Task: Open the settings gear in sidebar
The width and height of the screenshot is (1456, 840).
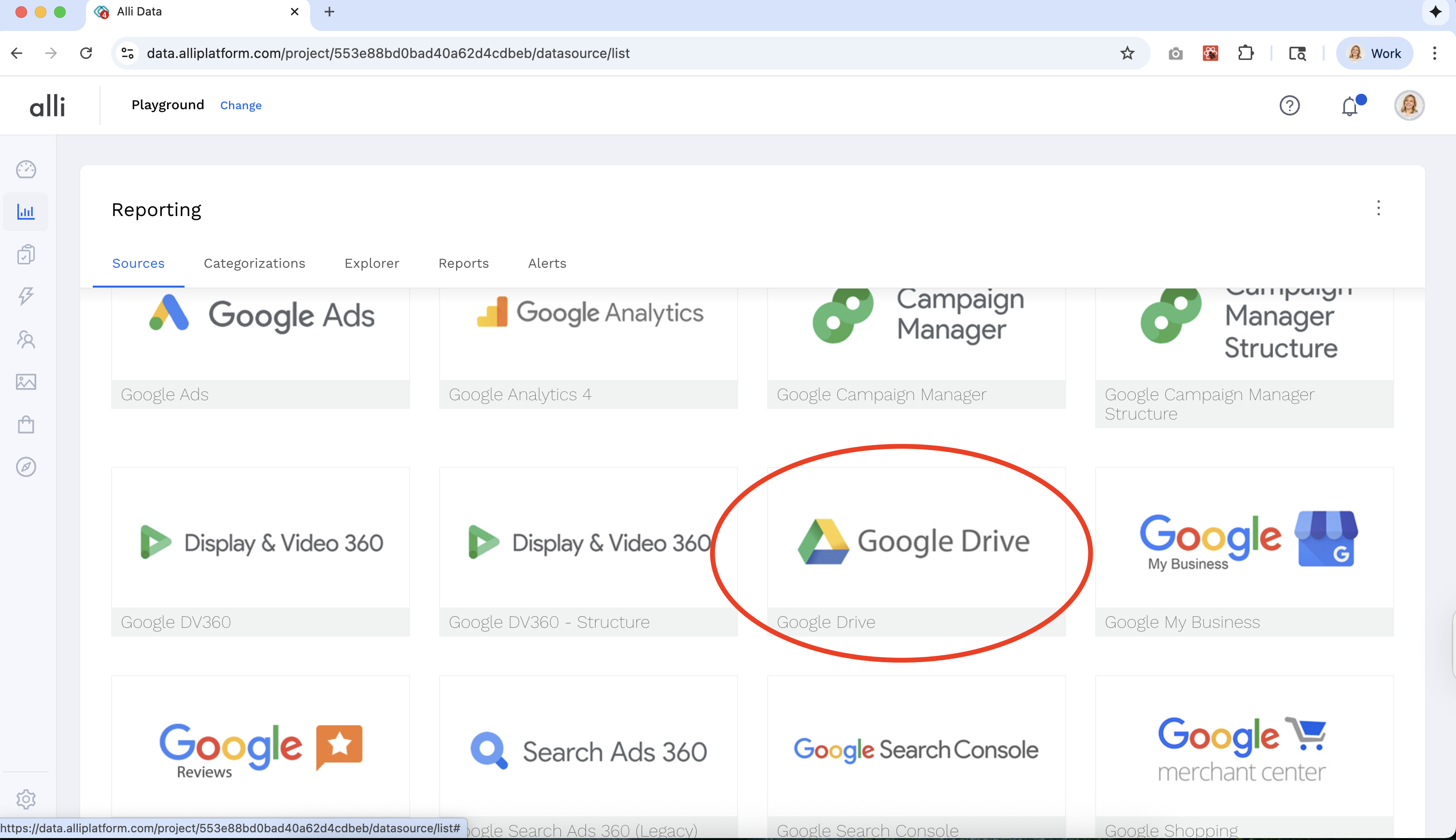Action: [26, 799]
